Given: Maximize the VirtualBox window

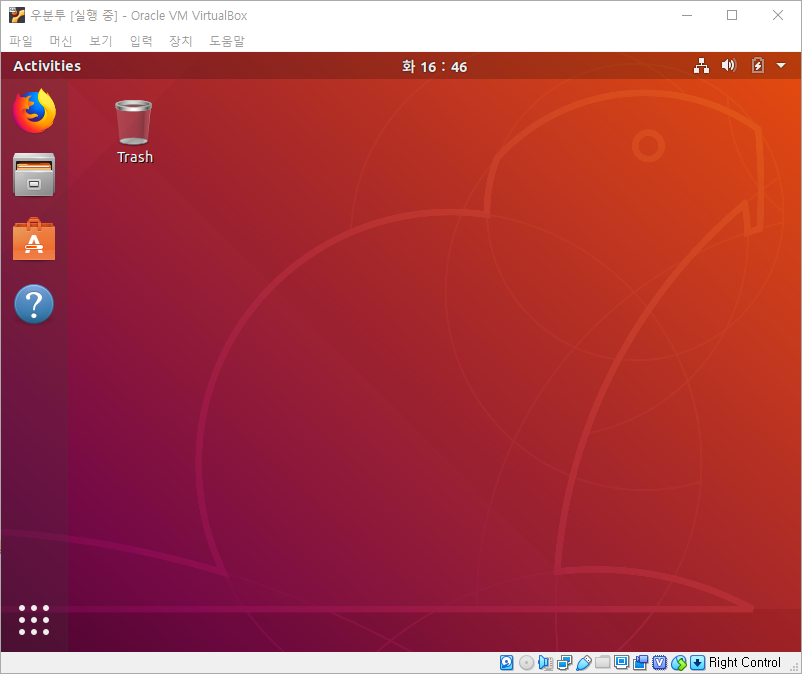Looking at the screenshot, I should [732, 15].
